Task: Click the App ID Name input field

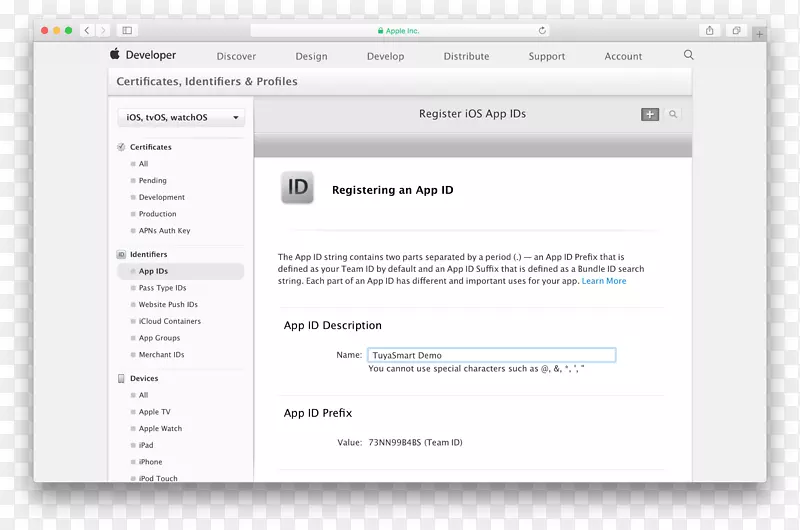Action: 491,355
